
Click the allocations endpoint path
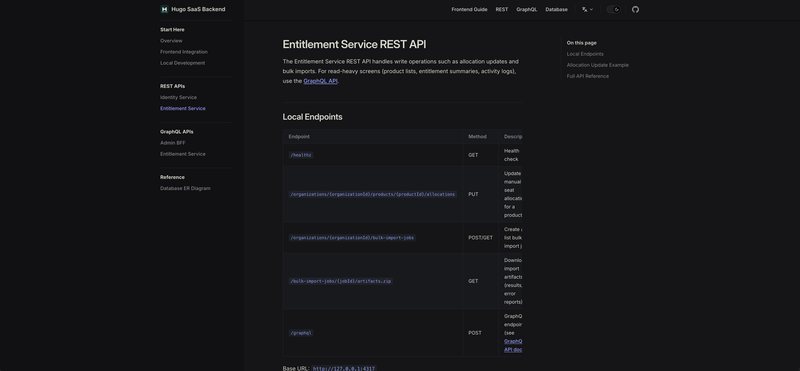pyautogui.click(x=372, y=194)
